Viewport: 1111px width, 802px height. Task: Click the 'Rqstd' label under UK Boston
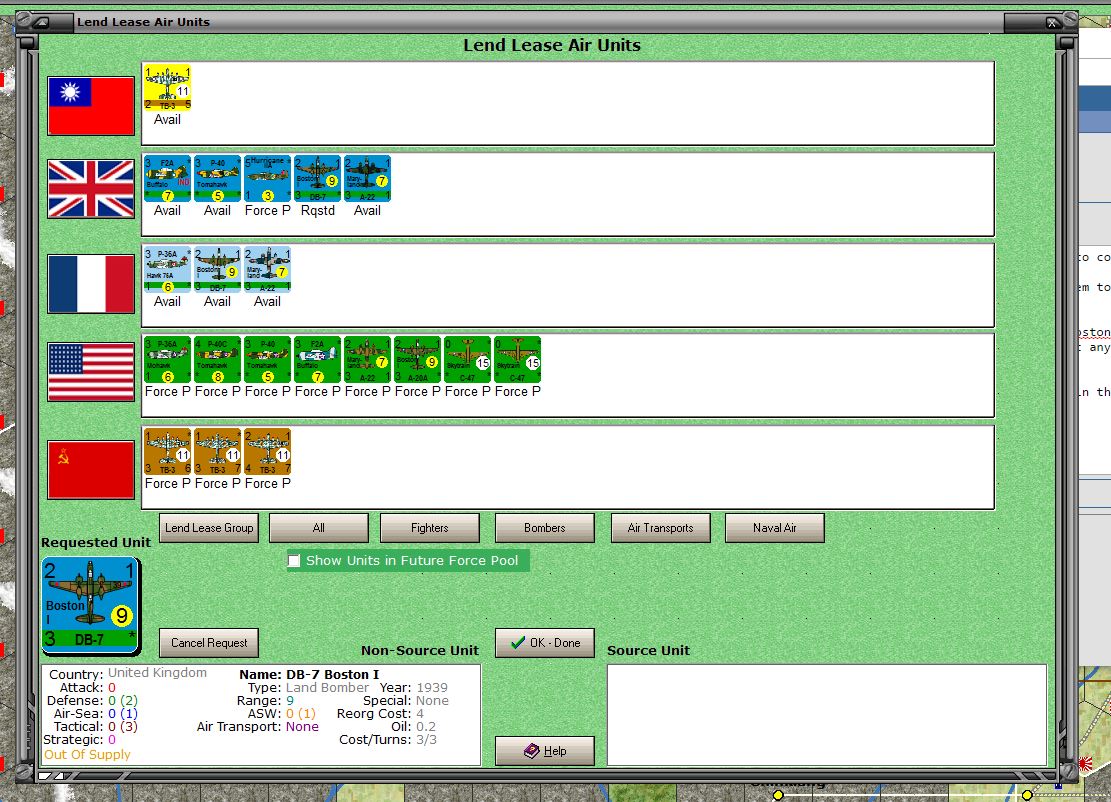[x=317, y=210]
